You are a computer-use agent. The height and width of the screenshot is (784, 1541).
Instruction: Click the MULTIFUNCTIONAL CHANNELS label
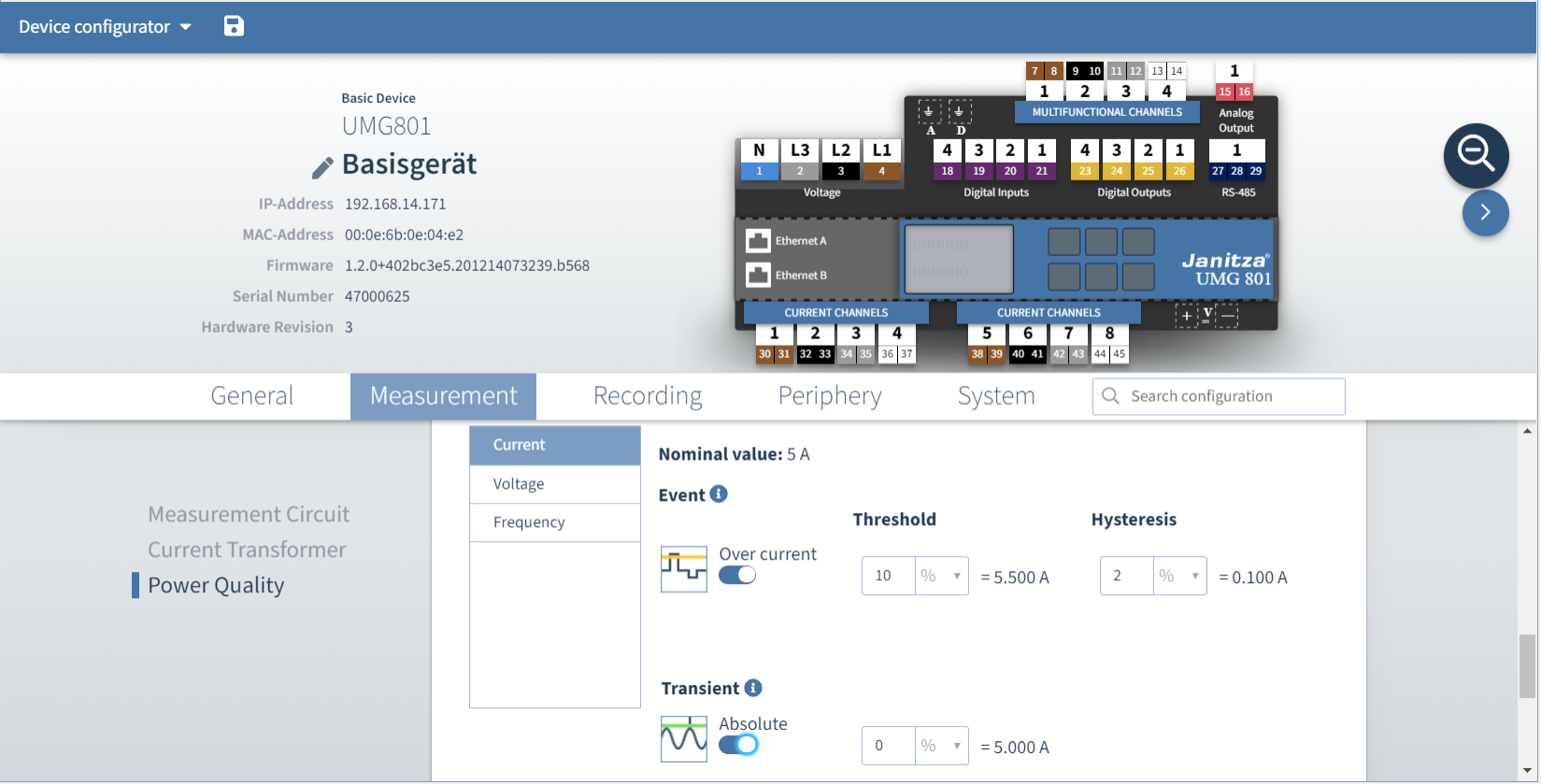pos(1107,112)
